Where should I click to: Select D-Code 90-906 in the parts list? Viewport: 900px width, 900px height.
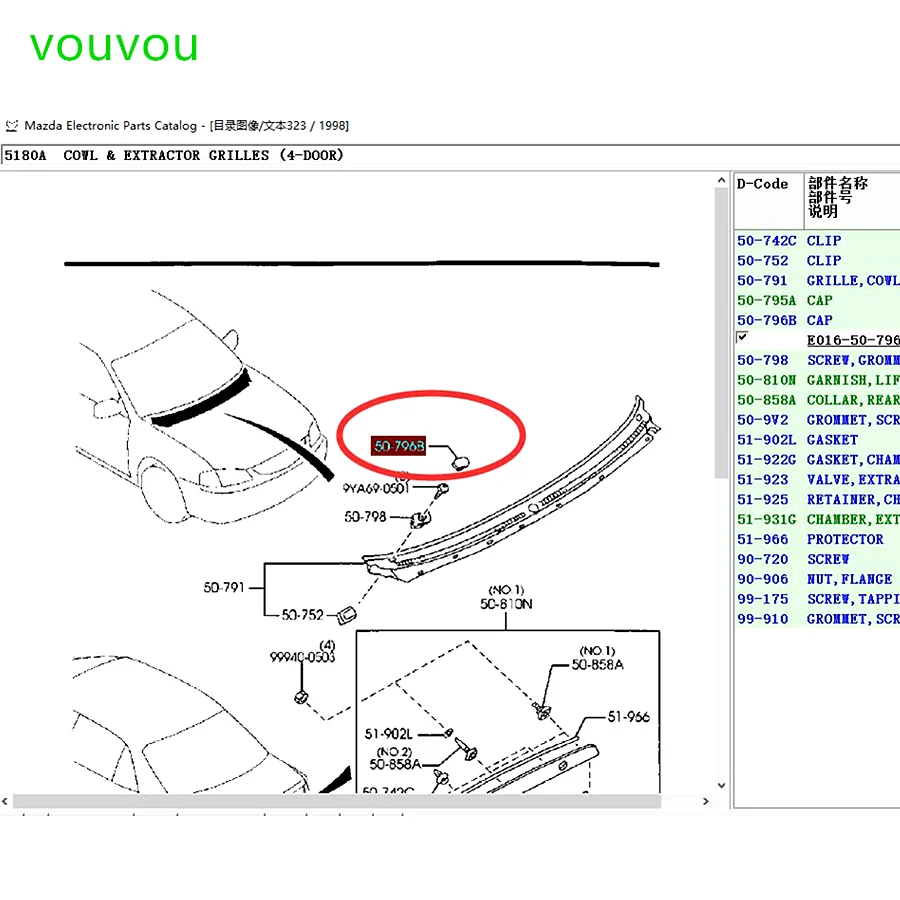click(762, 579)
